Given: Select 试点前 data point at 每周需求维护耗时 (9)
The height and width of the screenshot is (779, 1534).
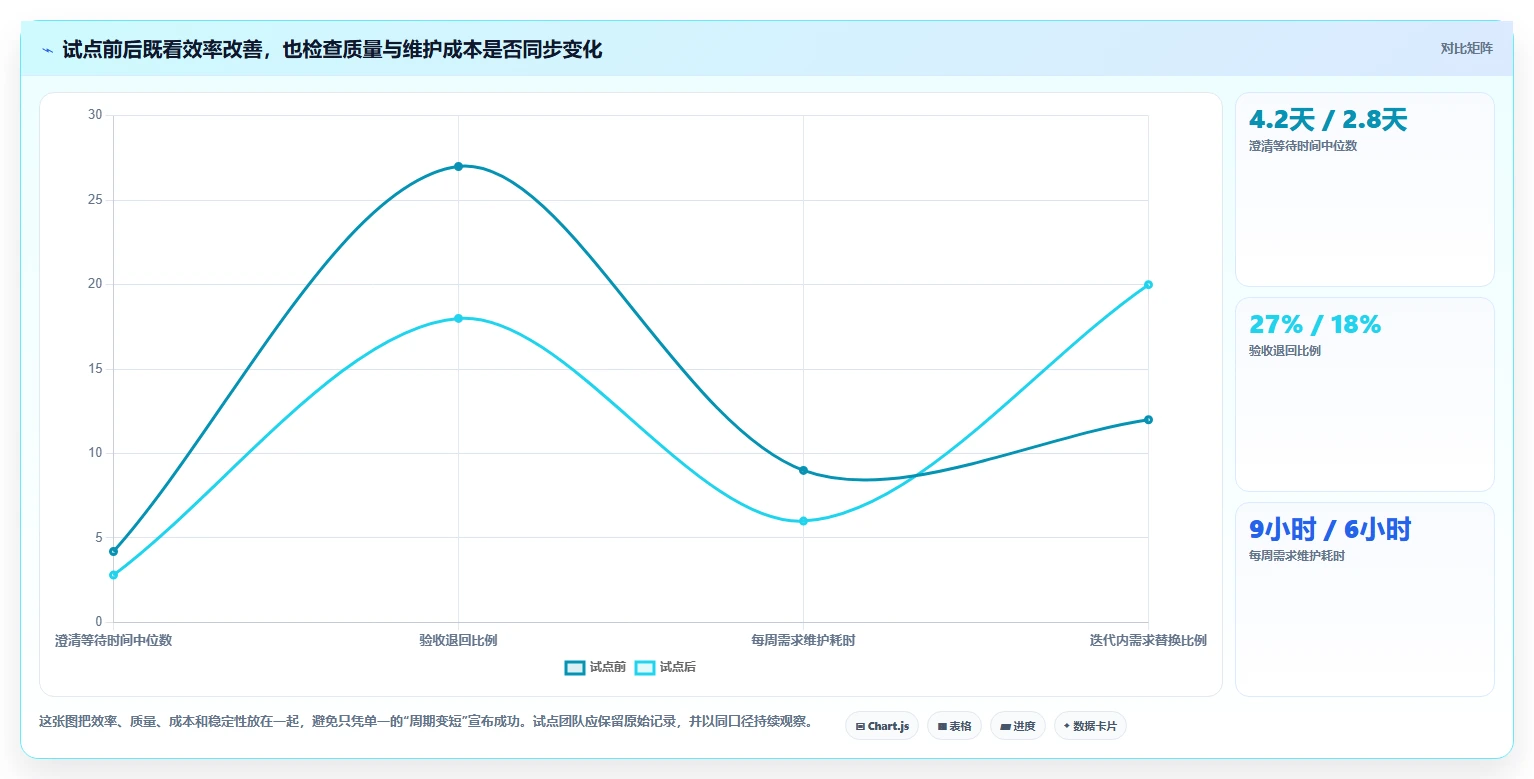Looking at the screenshot, I should 803,470.
